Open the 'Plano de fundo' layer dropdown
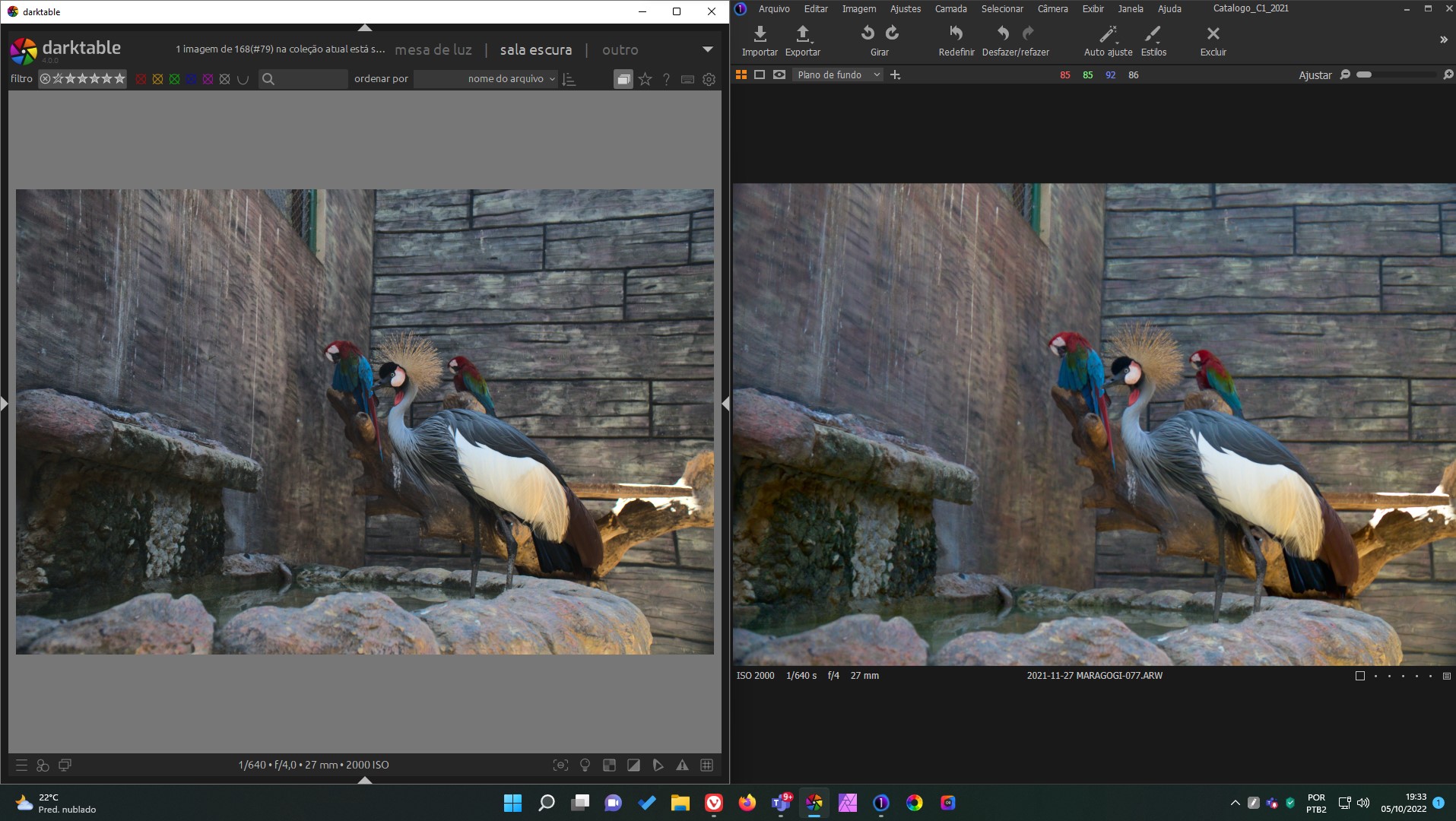1456x821 pixels. (837, 74)
